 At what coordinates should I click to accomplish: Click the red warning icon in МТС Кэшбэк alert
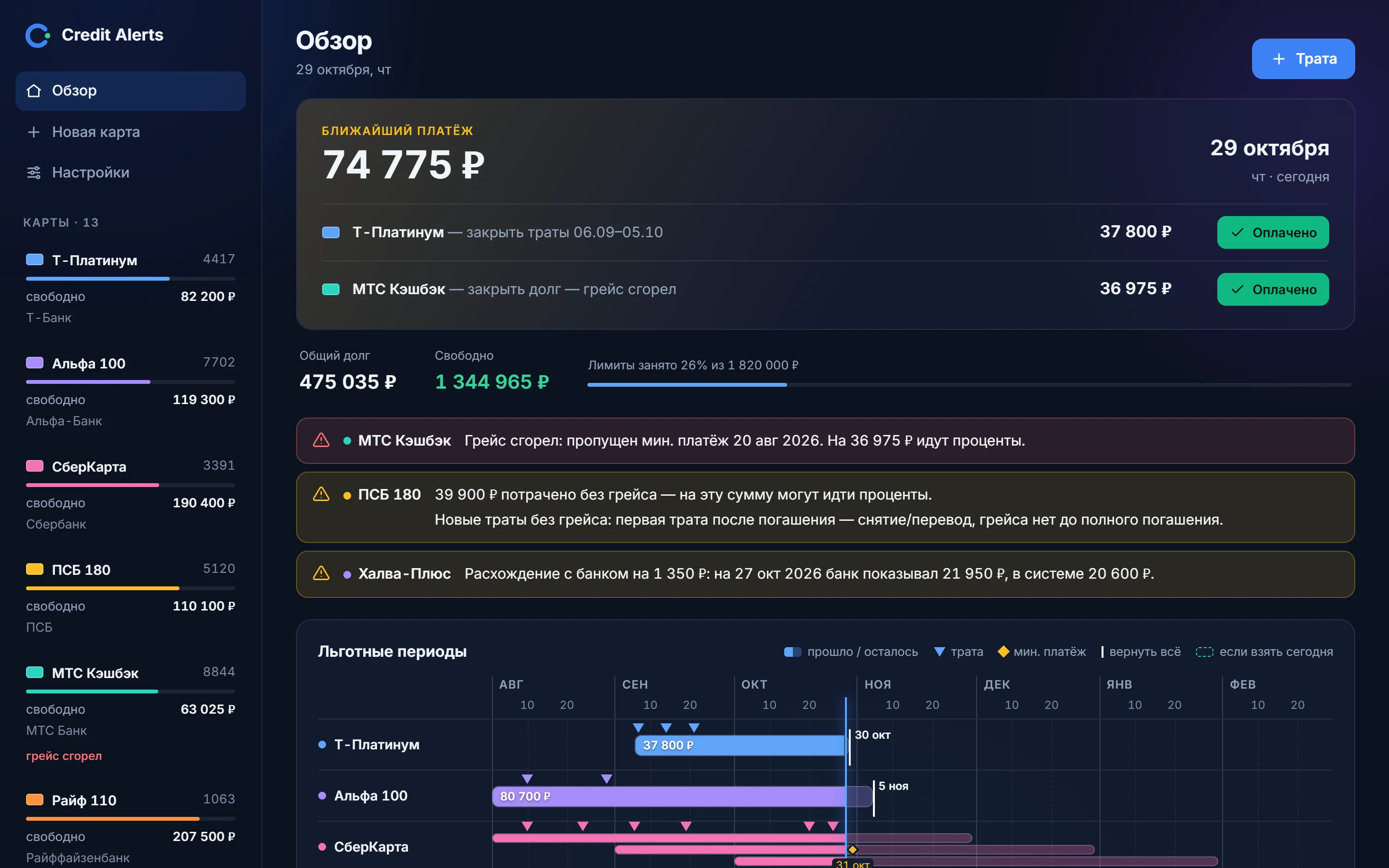(x=321, y=440)
